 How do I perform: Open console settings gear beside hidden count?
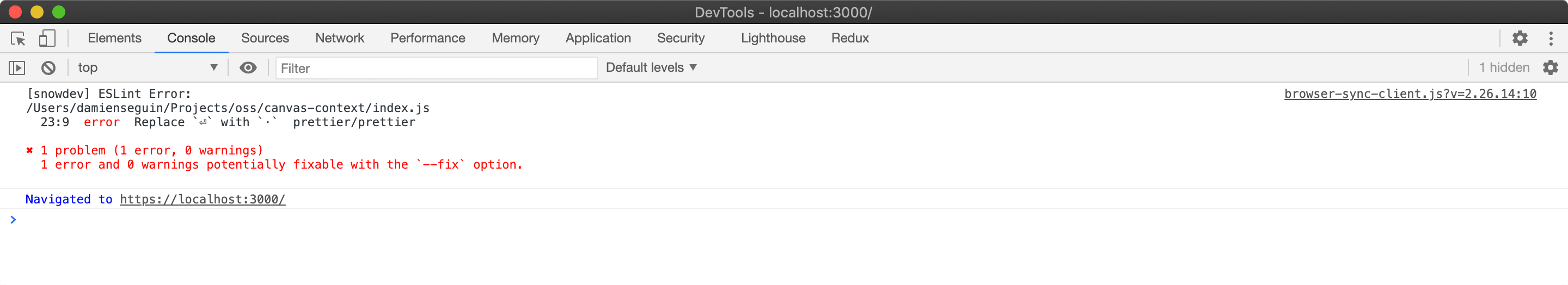[x=1551, y=68]
